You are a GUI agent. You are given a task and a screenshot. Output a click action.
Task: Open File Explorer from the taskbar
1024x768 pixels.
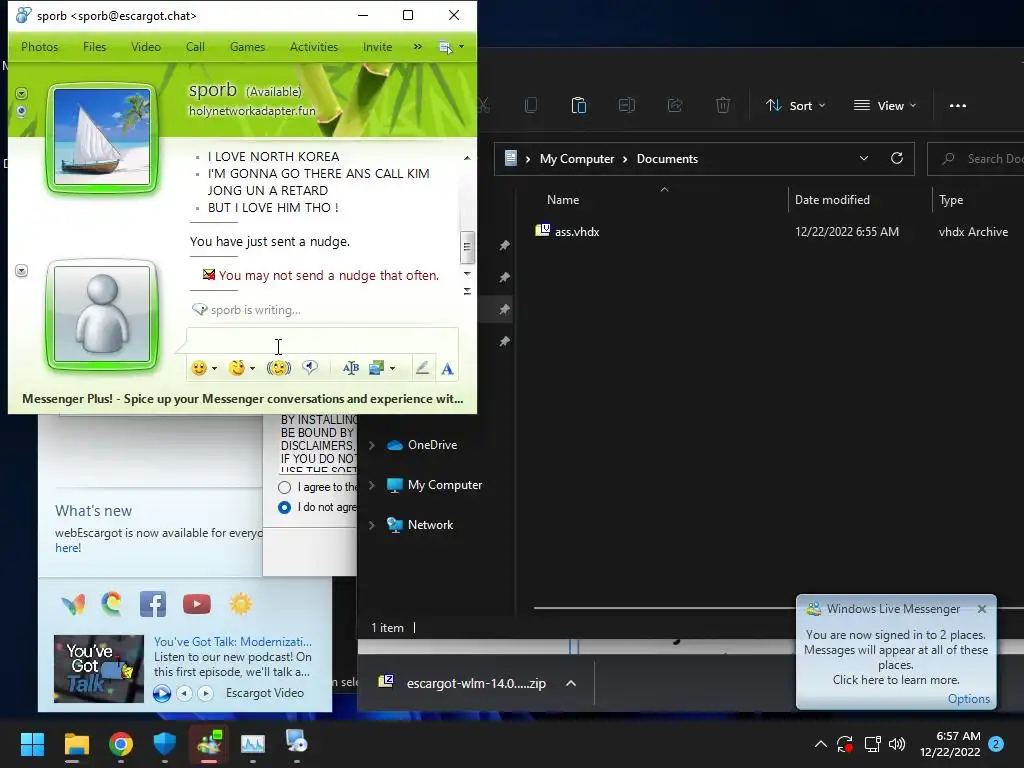coord(76,744)
